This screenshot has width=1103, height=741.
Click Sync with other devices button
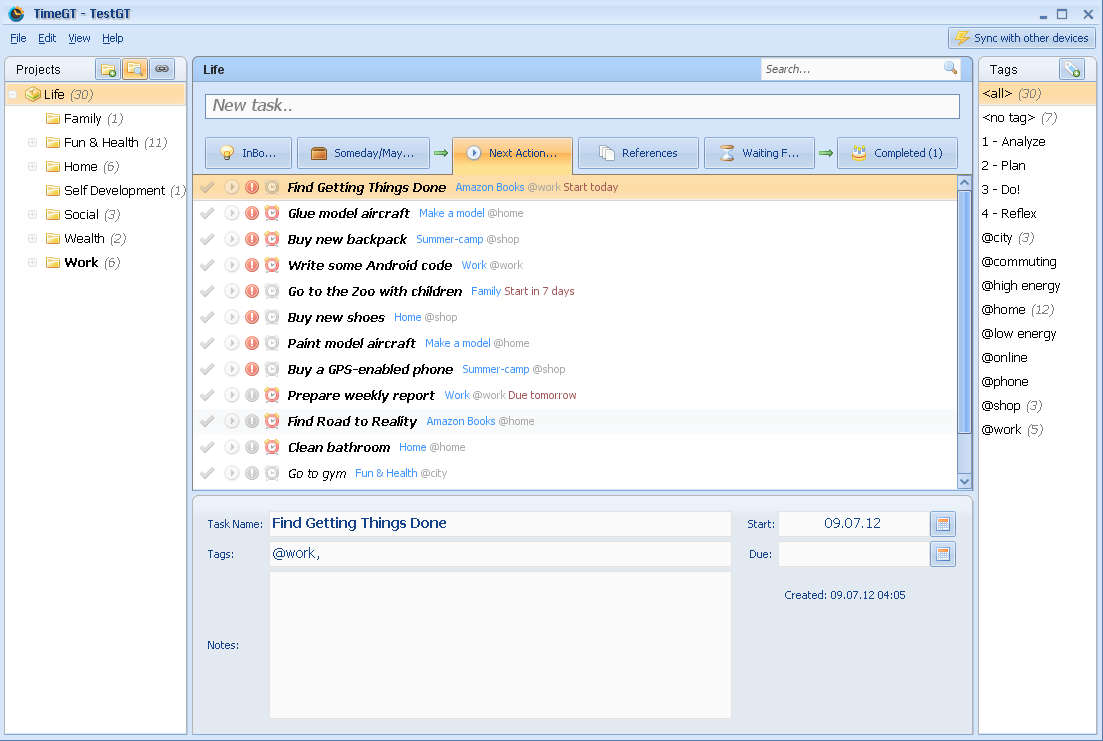pyautogui.click(x=1021, y=38)
